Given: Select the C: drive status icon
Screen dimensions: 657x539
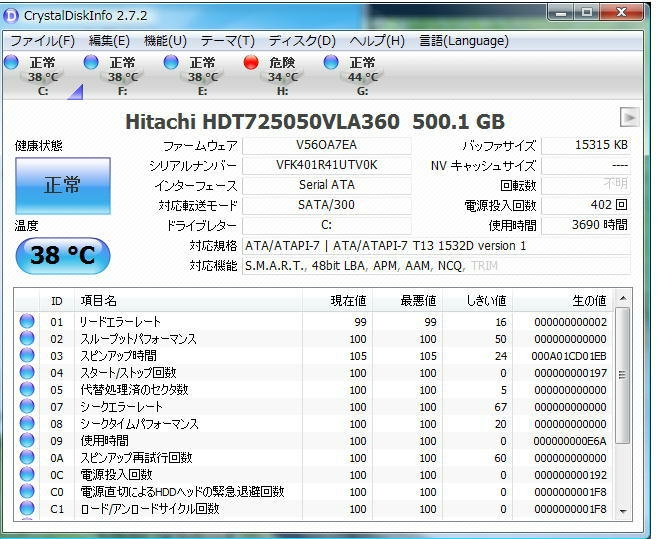Looking at the screenshot, I should click(12, 63).
